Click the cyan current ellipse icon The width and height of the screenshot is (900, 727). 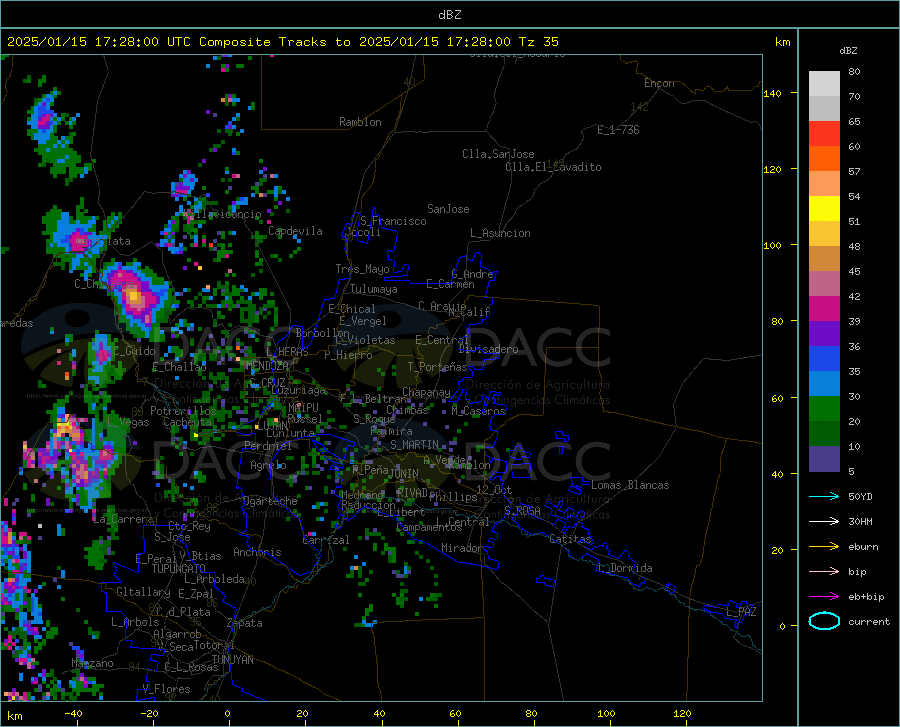click(824, 621)
